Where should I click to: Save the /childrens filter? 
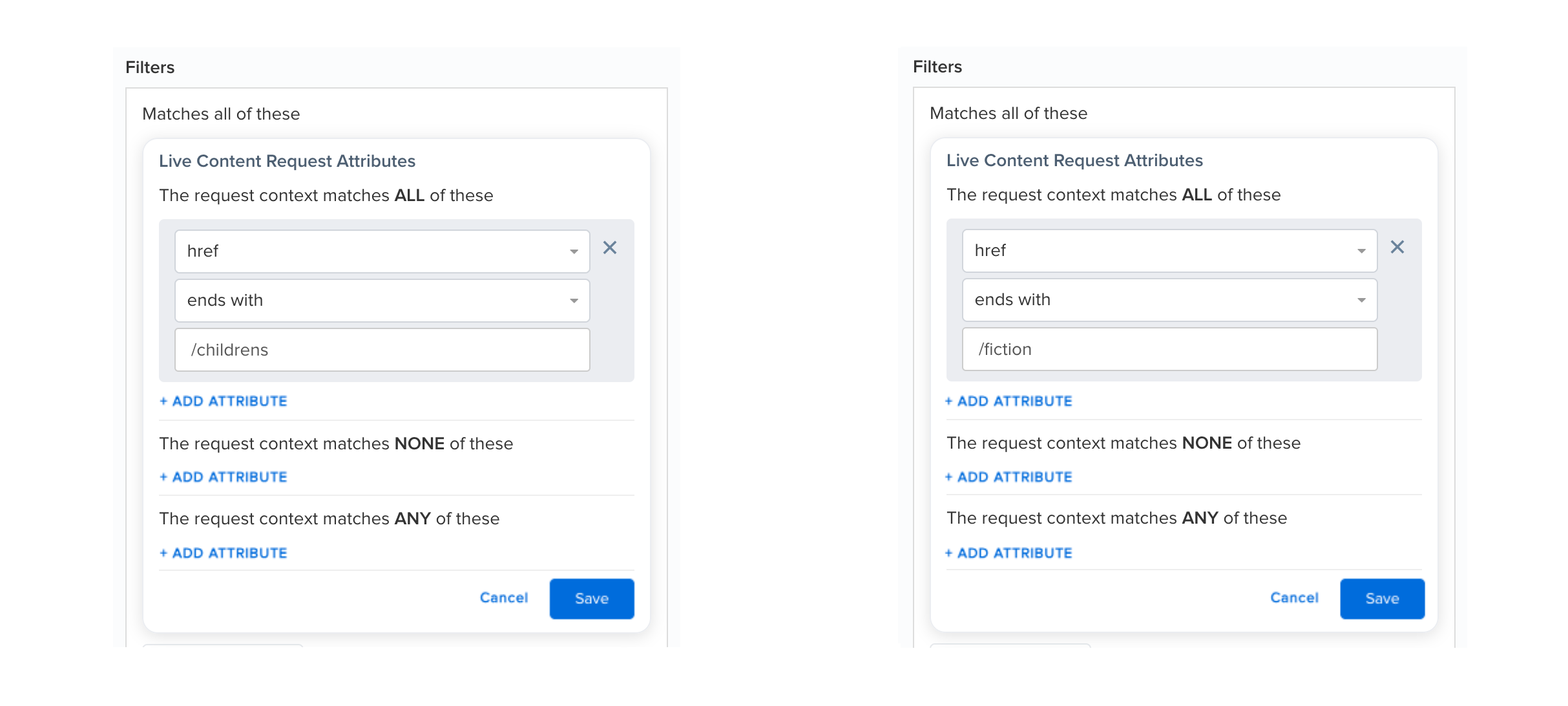592,599
